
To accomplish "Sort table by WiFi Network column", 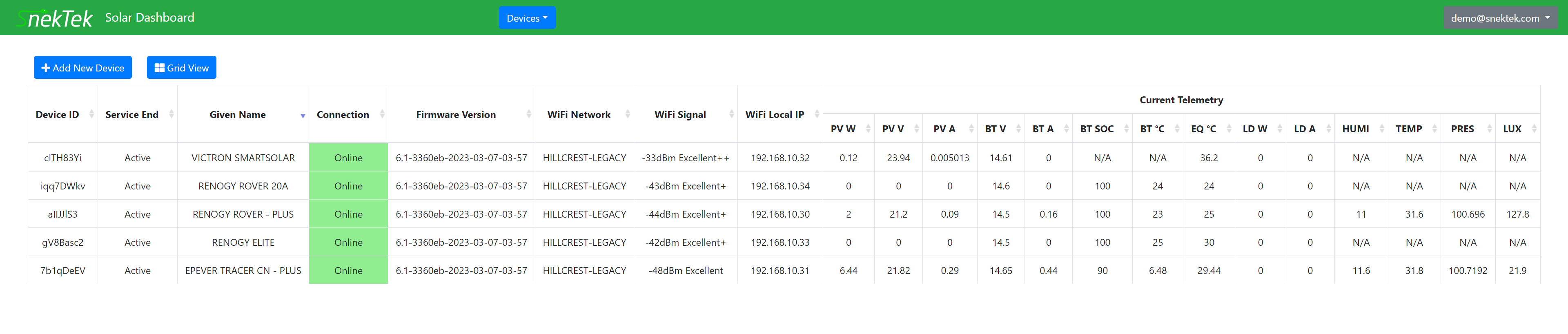I will (584, 114).
